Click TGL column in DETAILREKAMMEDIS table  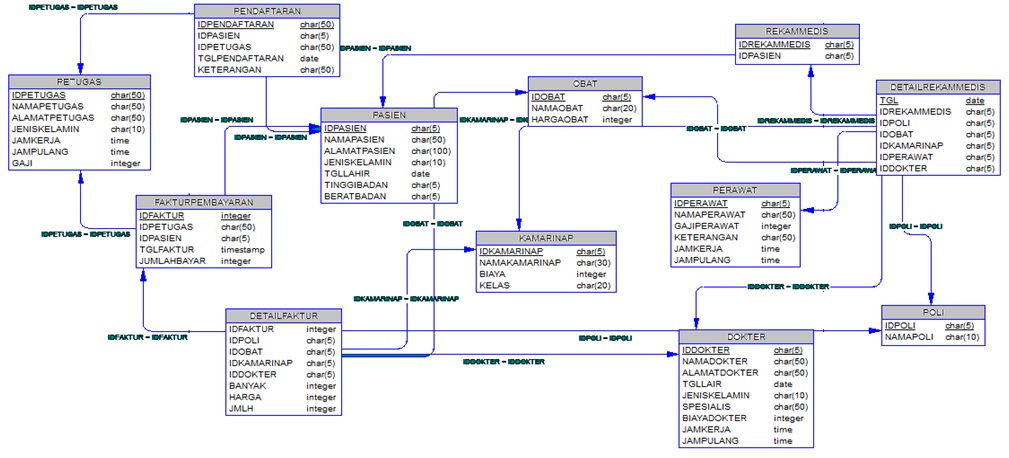[889, 100]
